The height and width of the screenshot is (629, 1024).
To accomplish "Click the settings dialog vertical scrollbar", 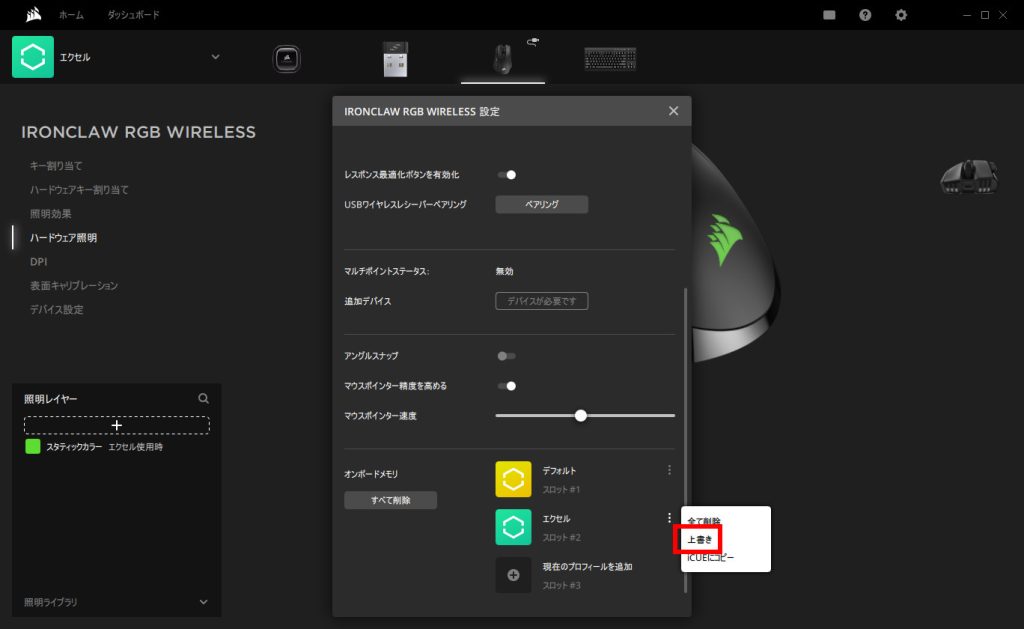I will click(x=685, y=440).
